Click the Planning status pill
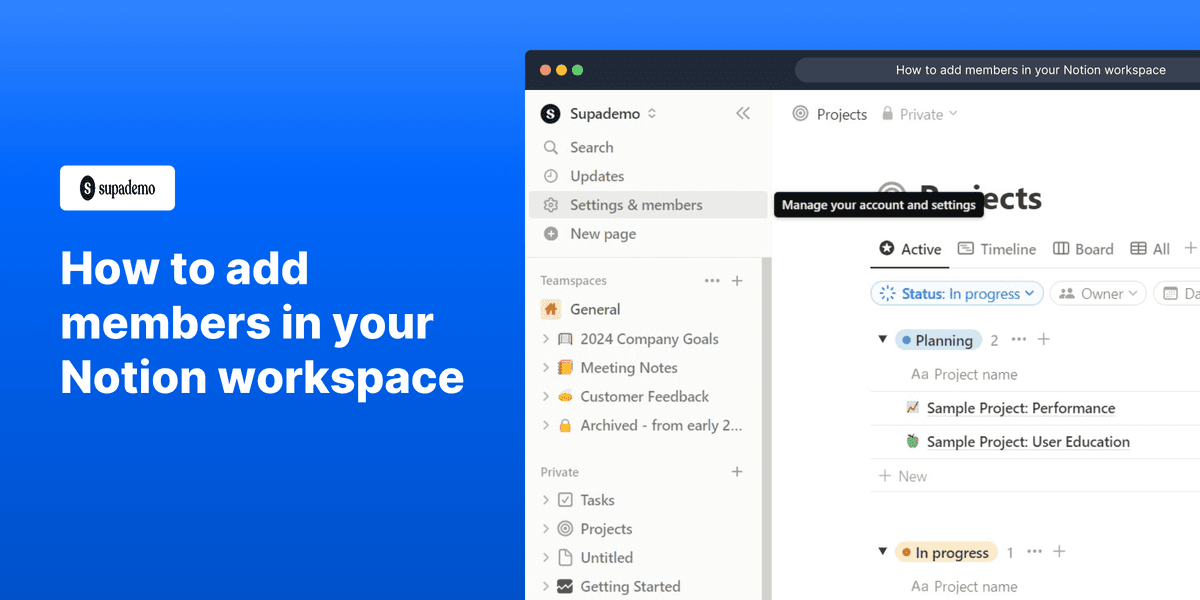Image resolution: width=1200 pixels, height=600 pixels. [938, 340]
